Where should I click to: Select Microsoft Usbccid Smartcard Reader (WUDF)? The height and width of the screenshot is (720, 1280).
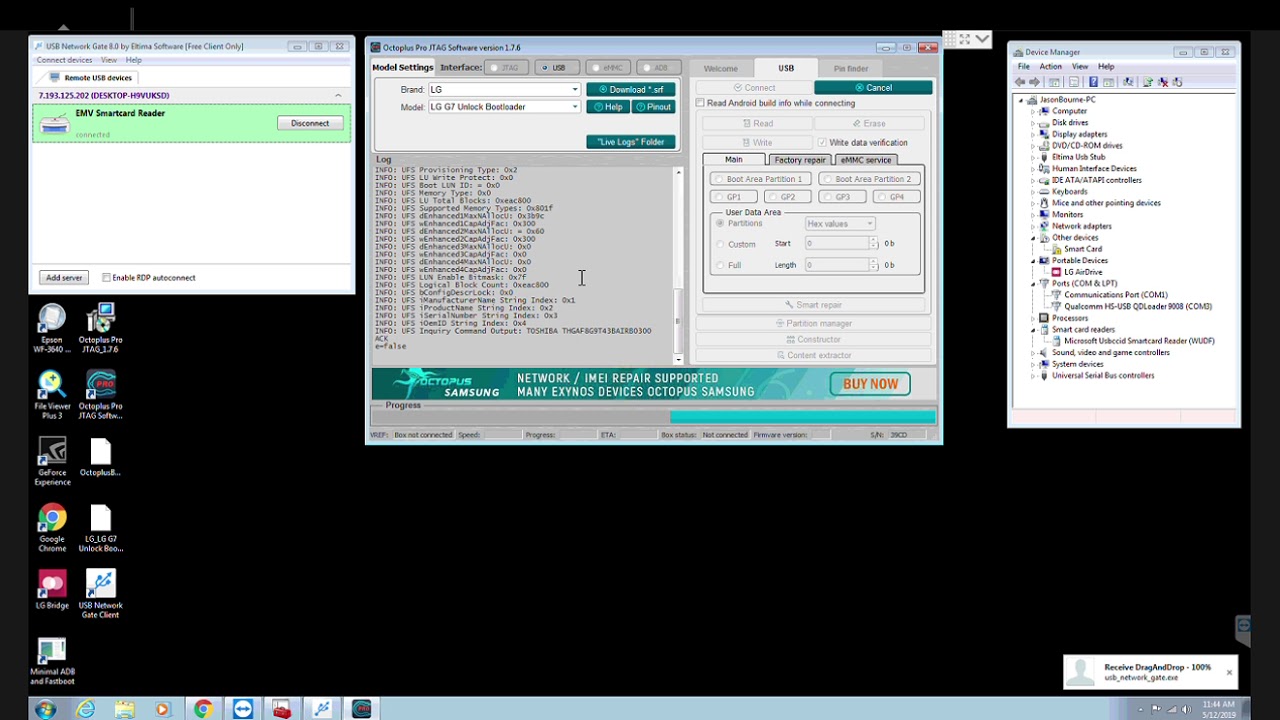(x=1139, y=341)
